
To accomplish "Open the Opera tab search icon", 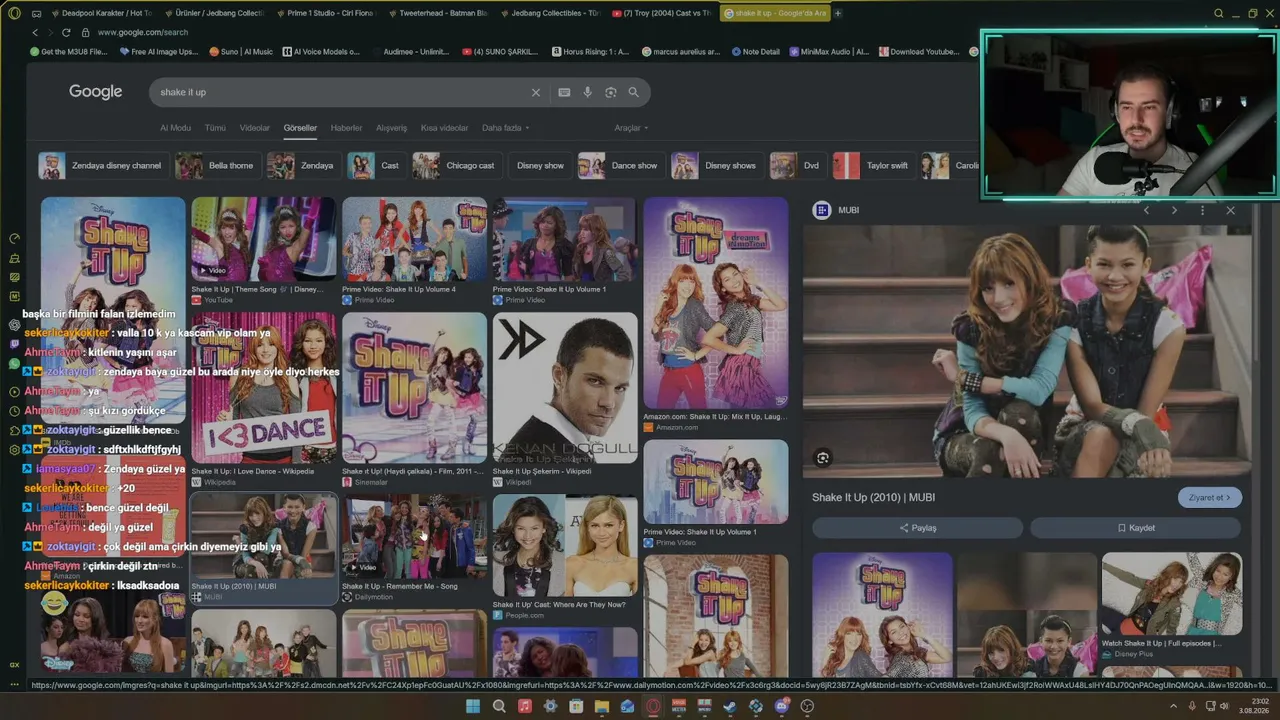I will 1218,13.
